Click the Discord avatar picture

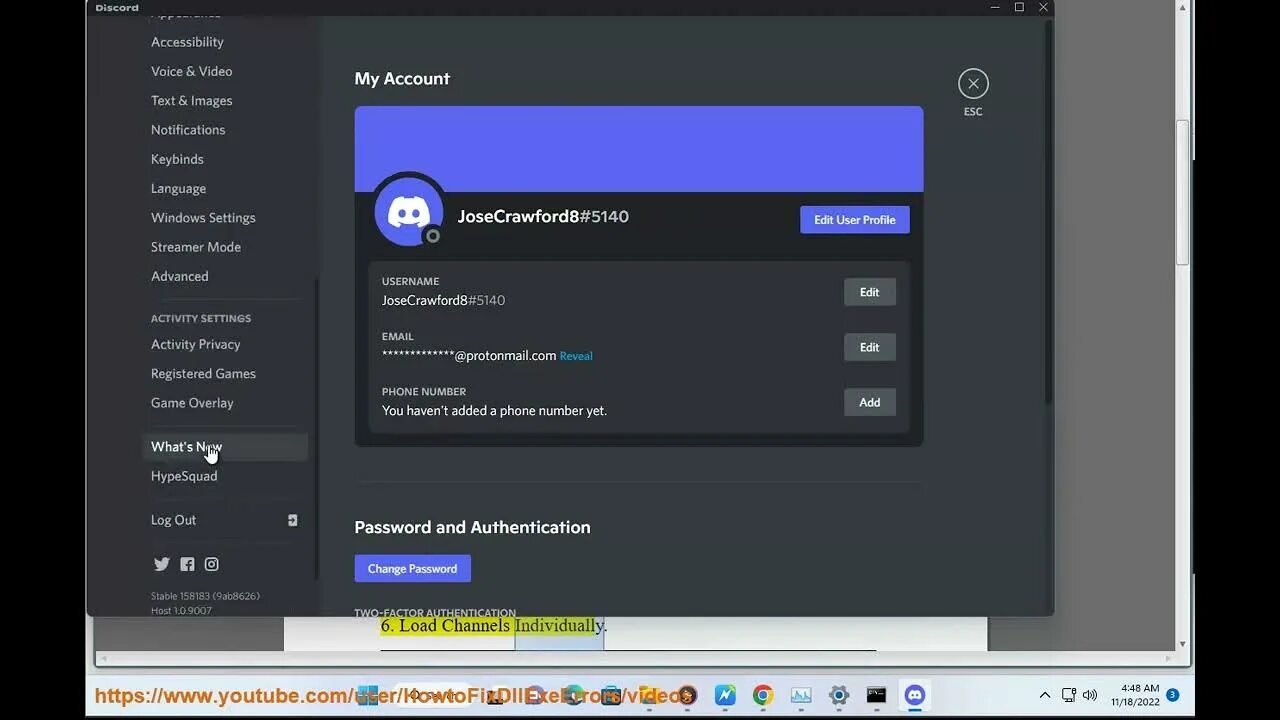tap(409, 212)
